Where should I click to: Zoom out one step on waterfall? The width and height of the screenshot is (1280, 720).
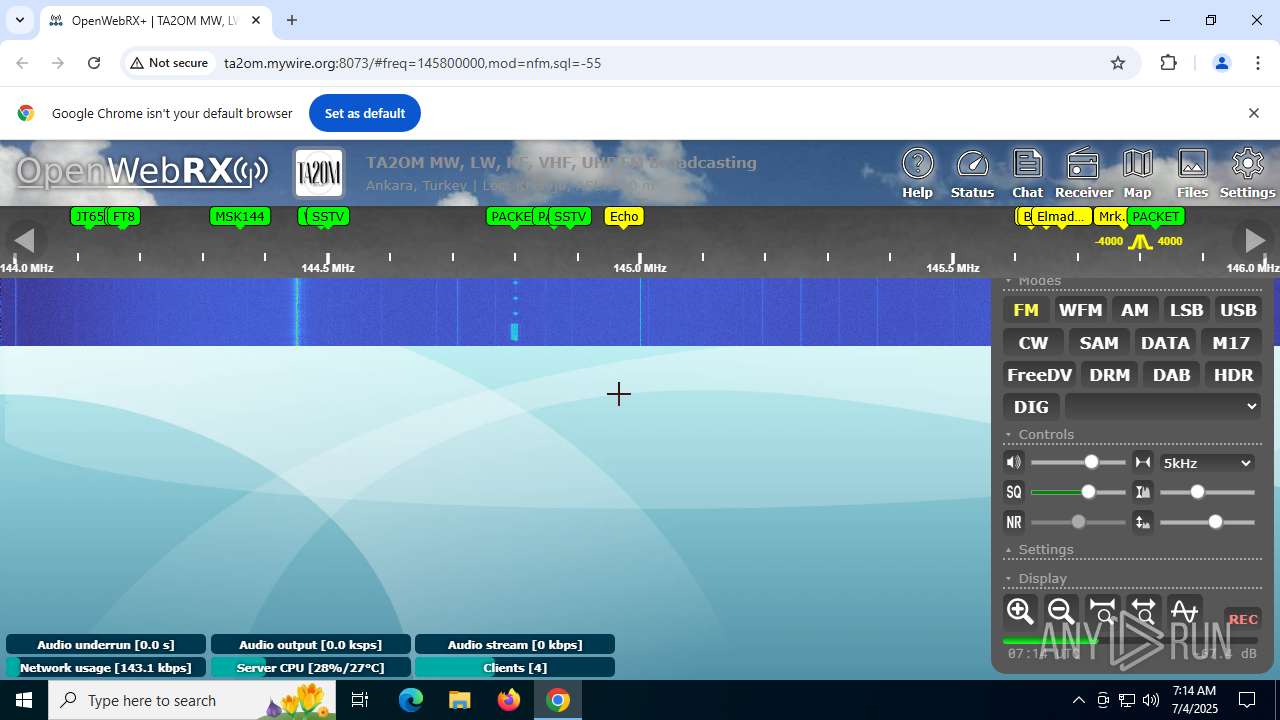[1061, 611]
